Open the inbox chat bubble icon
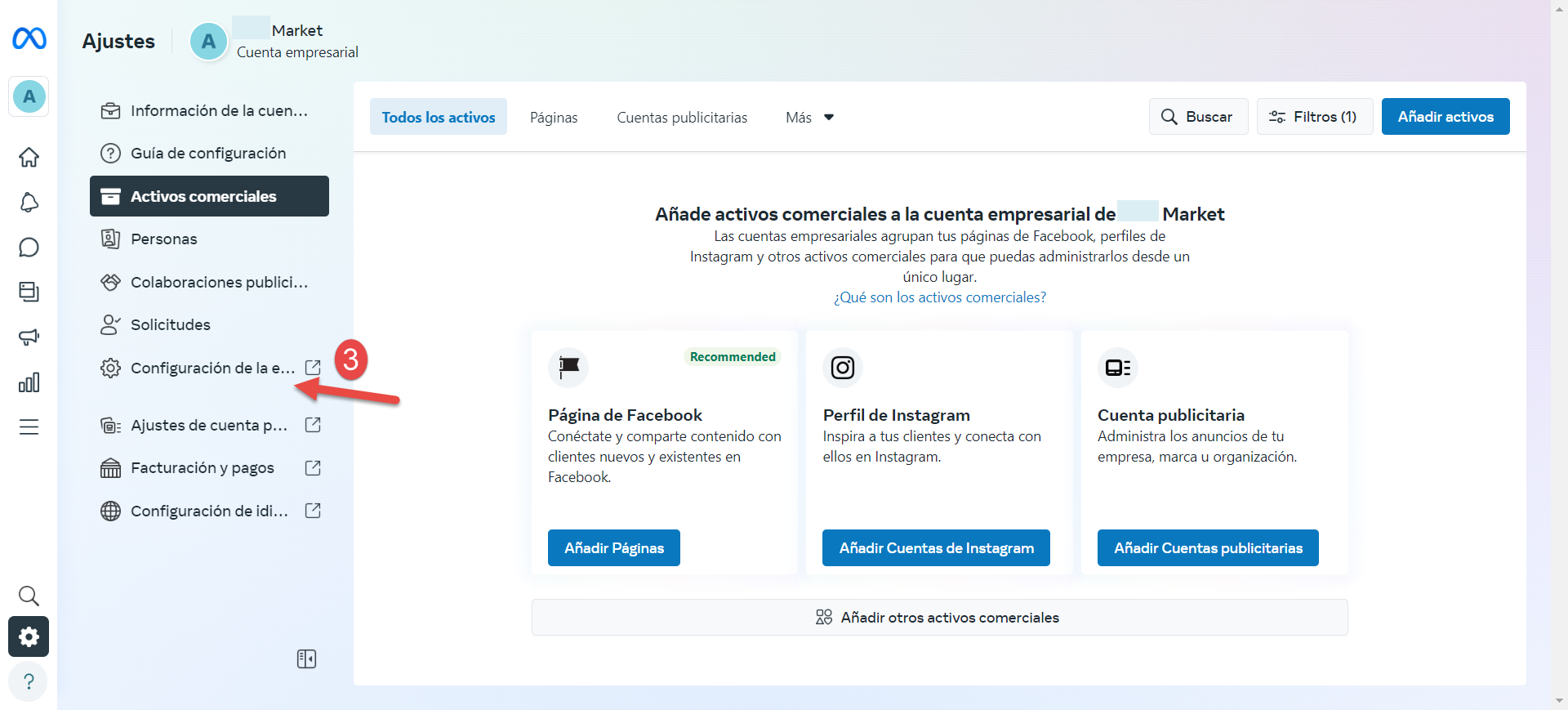Screen dimensions: 1568x710 tap(29, 248)
